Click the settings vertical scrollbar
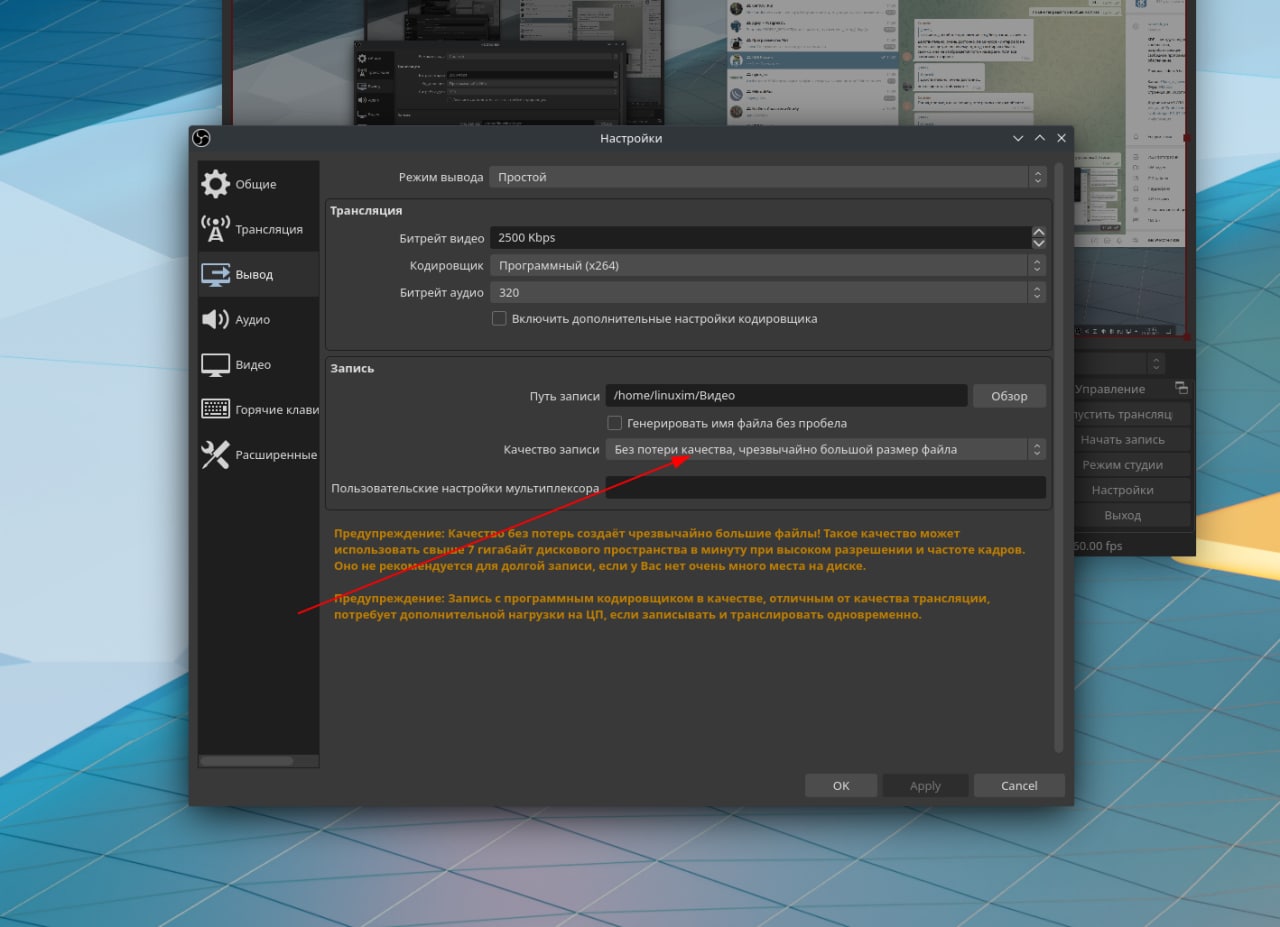This screenshot has width=1280, height=927. (x=1058, y=458)
